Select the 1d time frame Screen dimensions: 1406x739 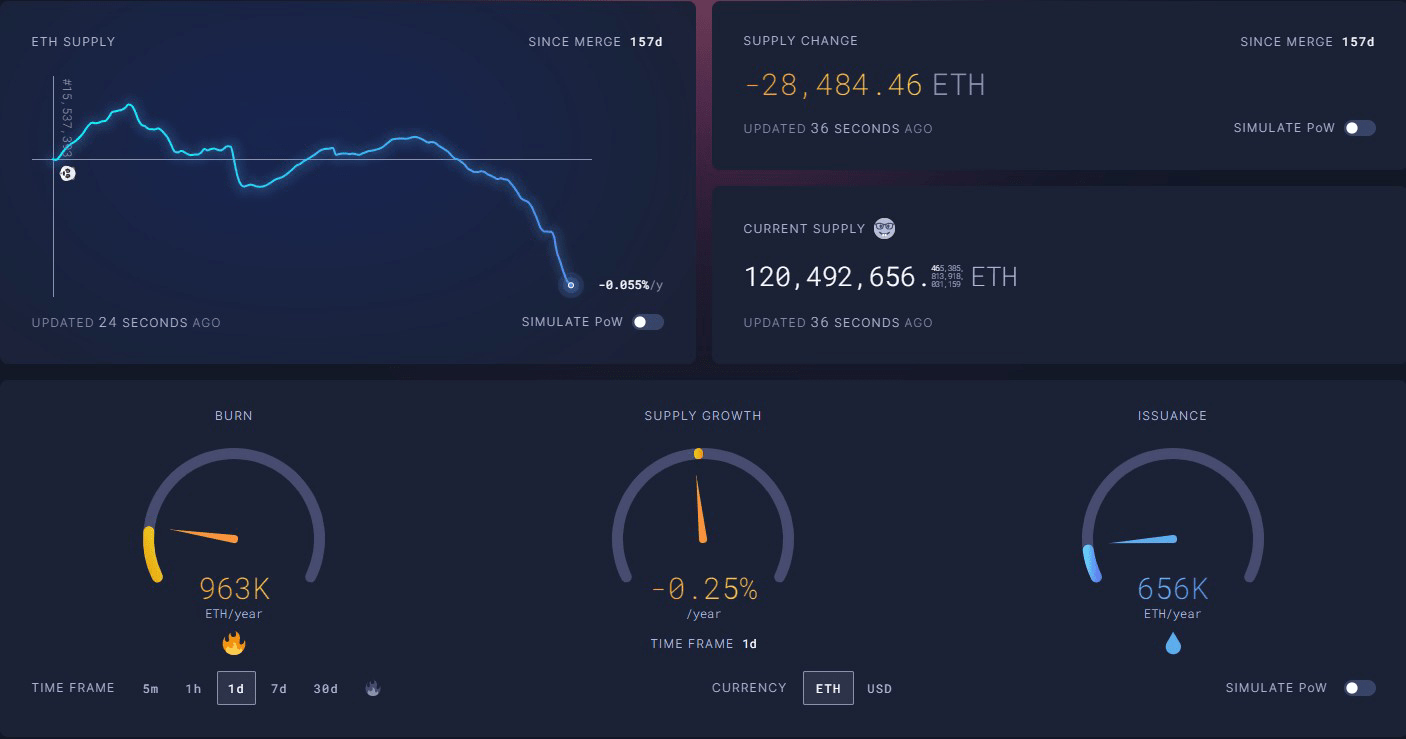click(236, 688)
